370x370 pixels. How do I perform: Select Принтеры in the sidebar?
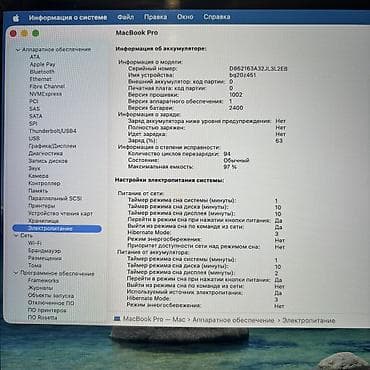coord(41,206)
